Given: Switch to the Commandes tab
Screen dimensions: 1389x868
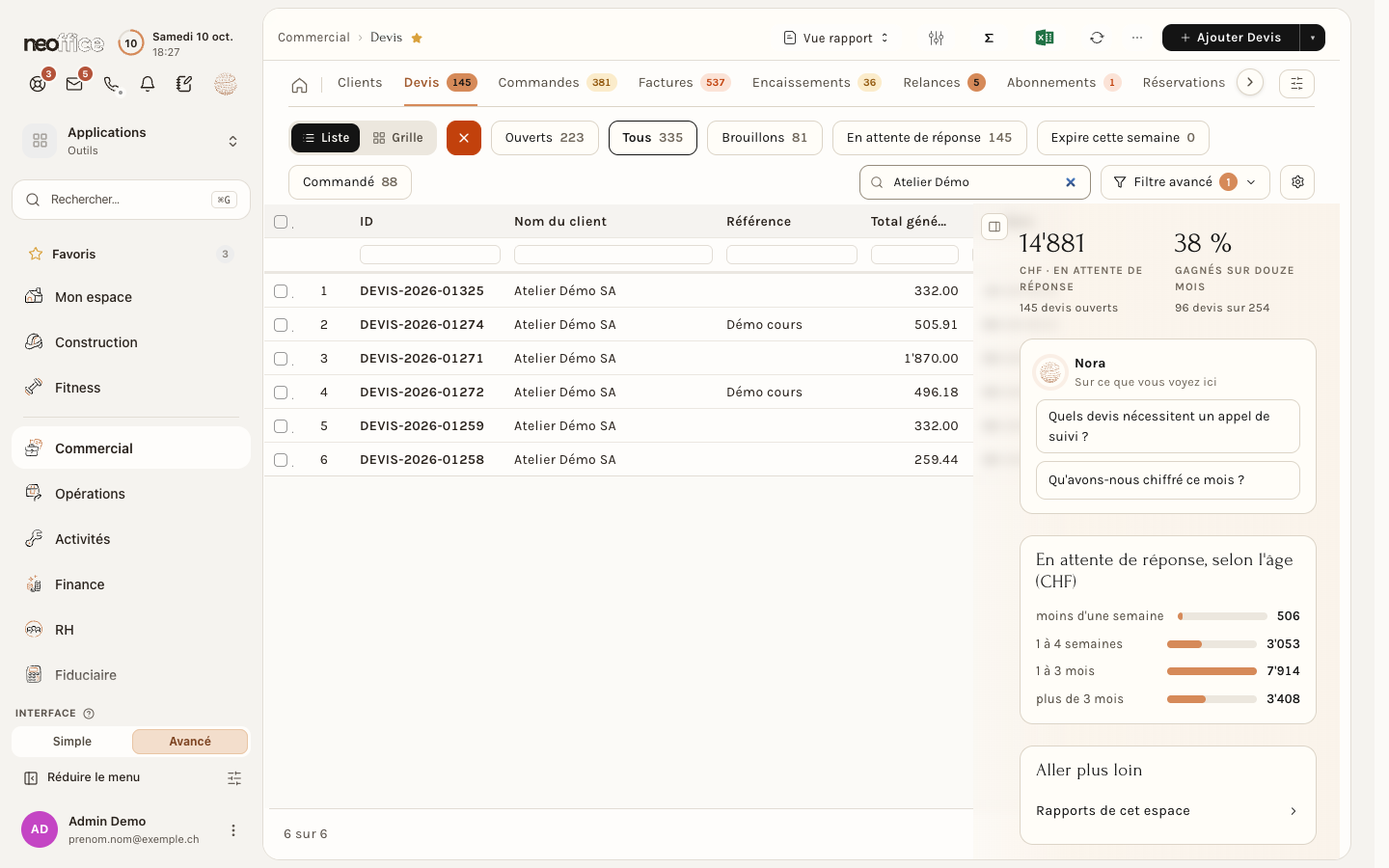Looking at the screenshot, I should (x=557, y=83).
